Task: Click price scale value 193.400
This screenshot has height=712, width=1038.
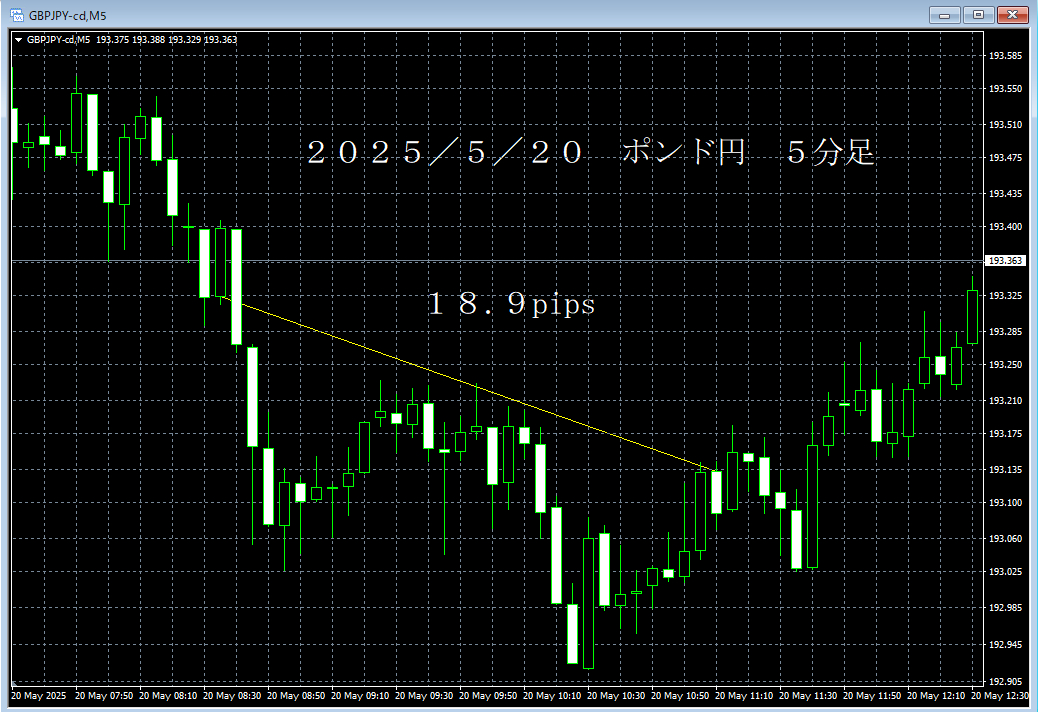Action: (x=1005, y=226)
